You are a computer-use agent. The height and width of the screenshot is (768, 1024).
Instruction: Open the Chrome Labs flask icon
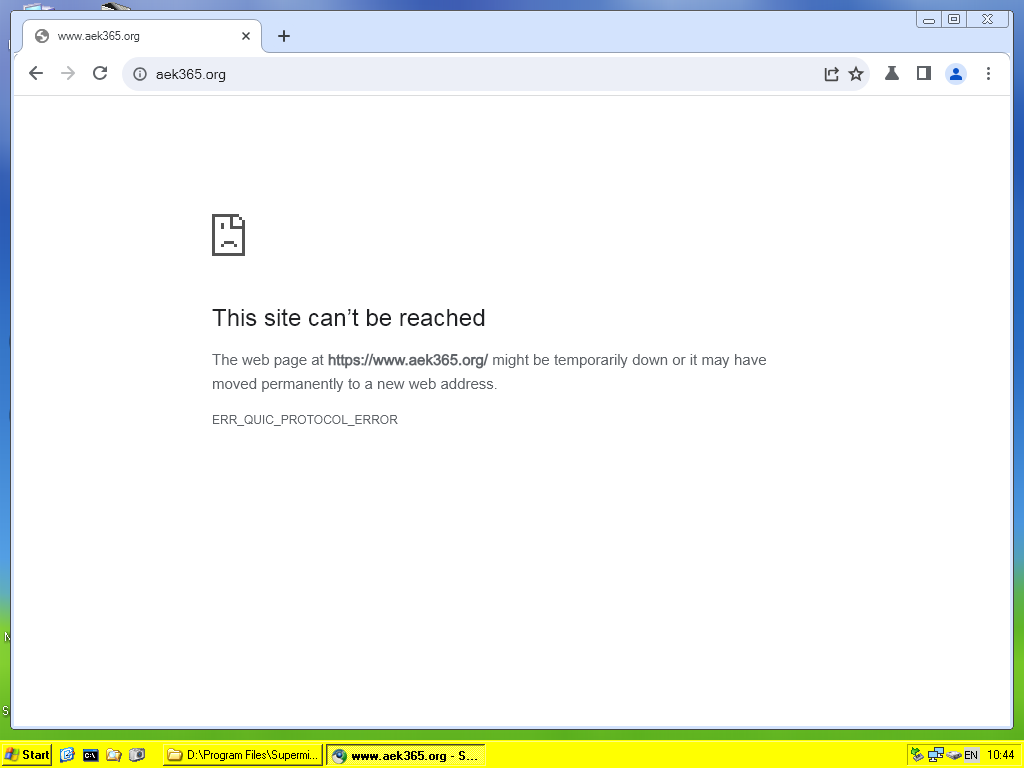click(x=891, y=73)
